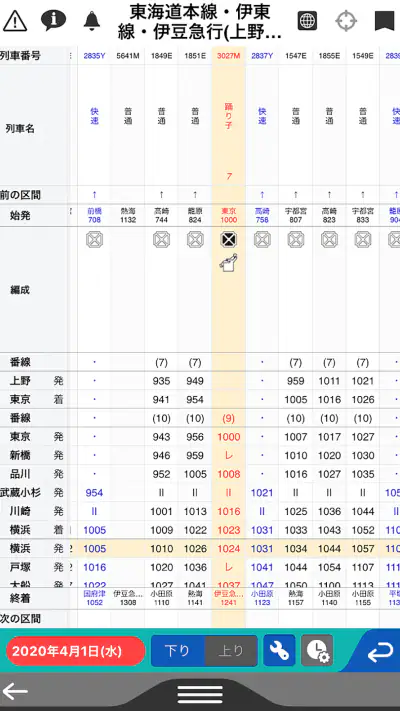400x711 pixels.
Task: Tap formation icon for train 2837Y
Action: [262, 239]
